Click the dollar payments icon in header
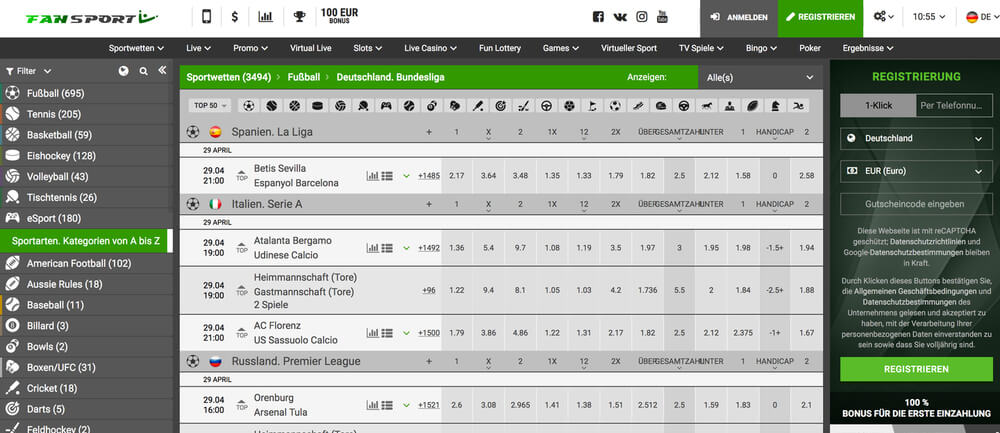The image size is (1000, 433). click(x=235, y=17)
